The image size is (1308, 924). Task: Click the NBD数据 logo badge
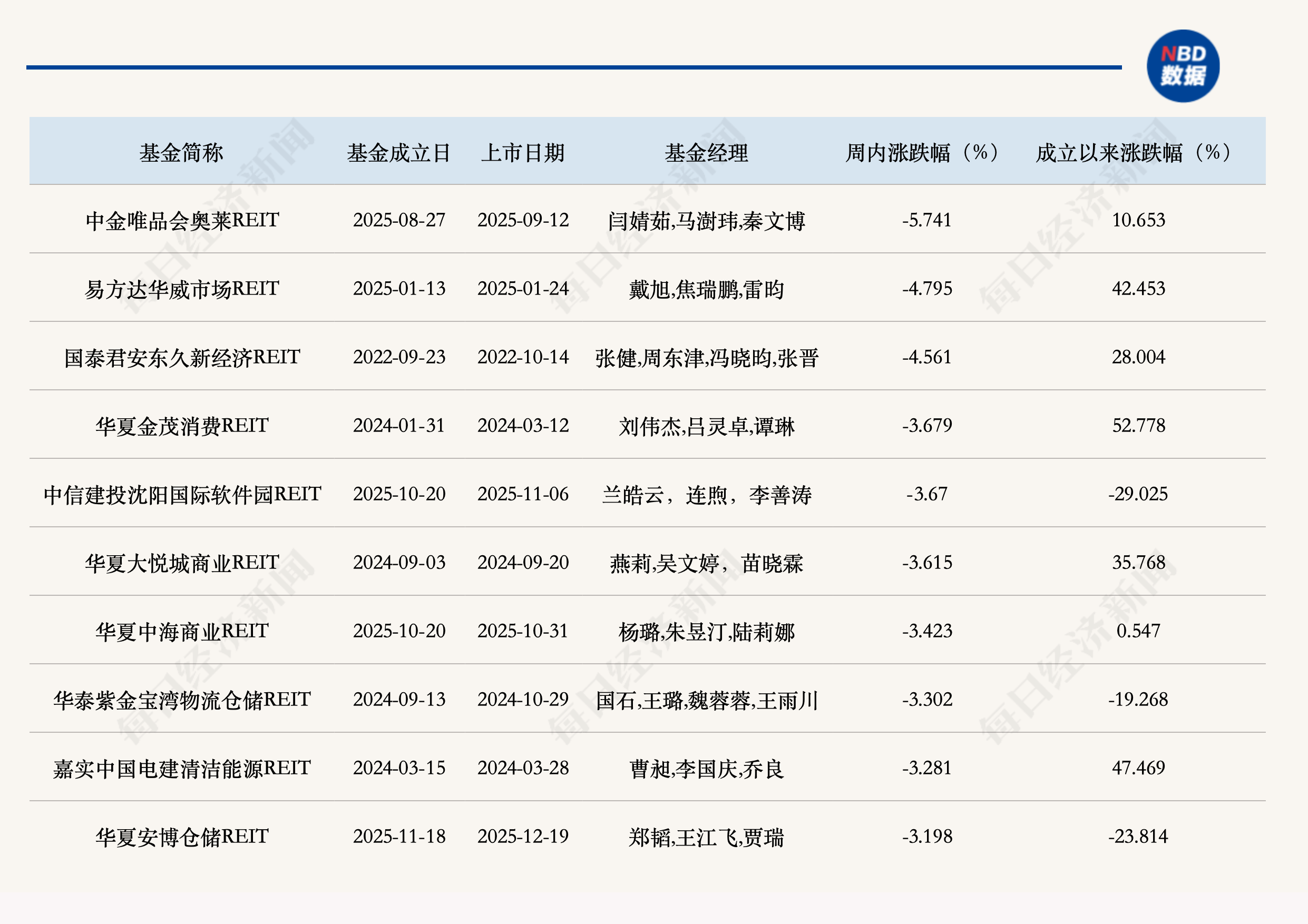click(x=1183, y=66)
